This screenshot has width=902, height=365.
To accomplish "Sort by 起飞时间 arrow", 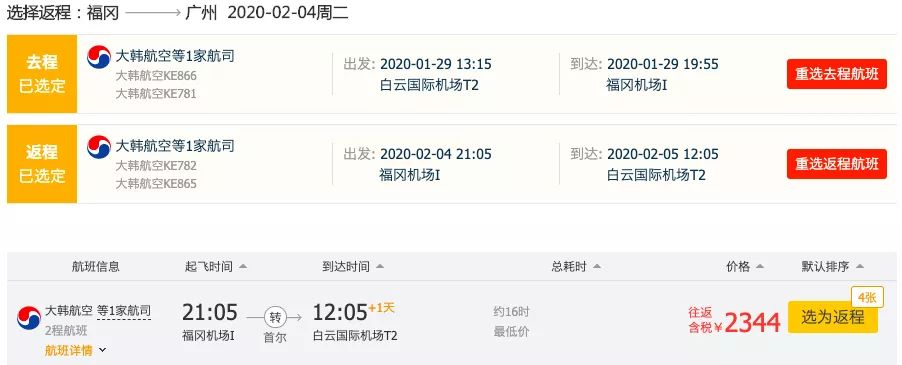I will 243,267.
